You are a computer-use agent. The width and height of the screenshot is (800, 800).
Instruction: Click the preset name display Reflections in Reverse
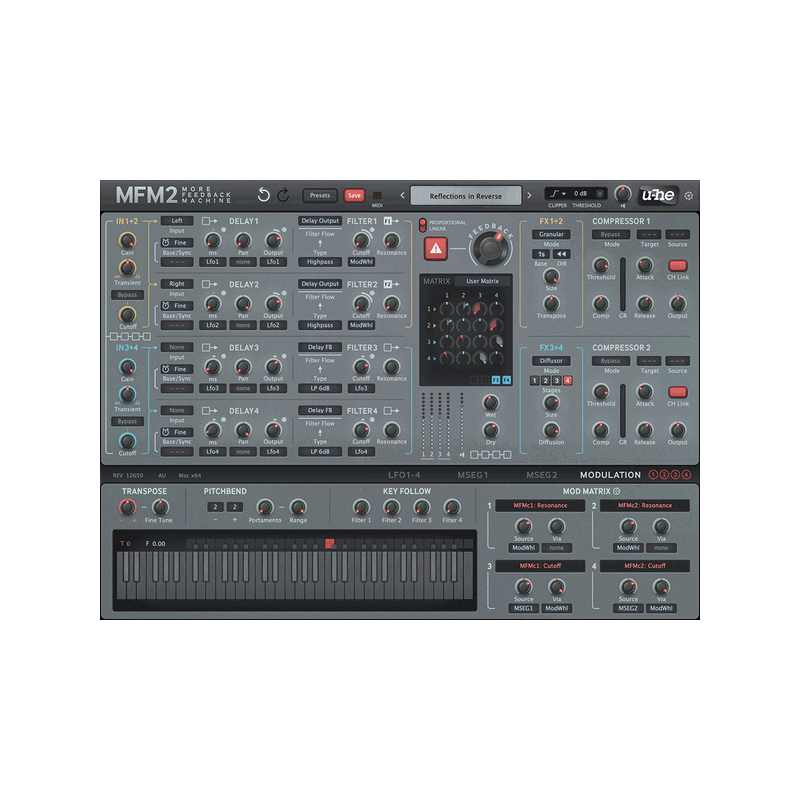[466, 196]
